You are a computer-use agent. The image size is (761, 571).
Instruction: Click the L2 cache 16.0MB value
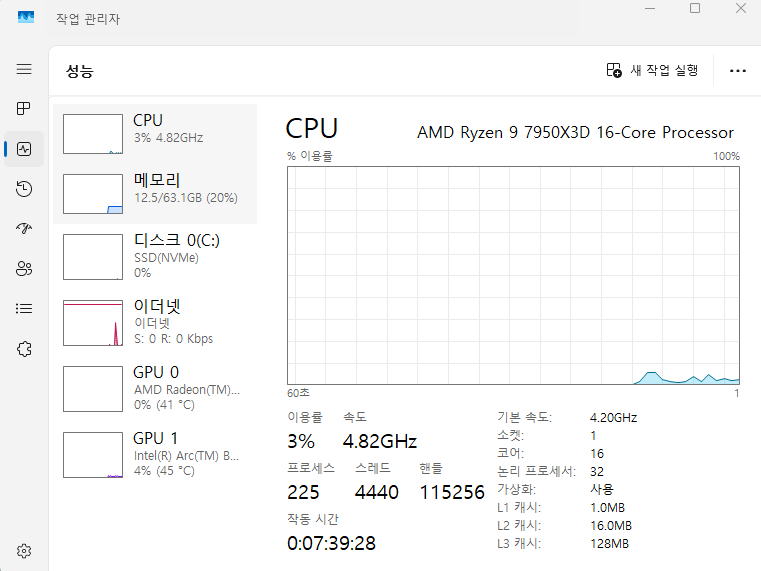(x=611, y=526)
